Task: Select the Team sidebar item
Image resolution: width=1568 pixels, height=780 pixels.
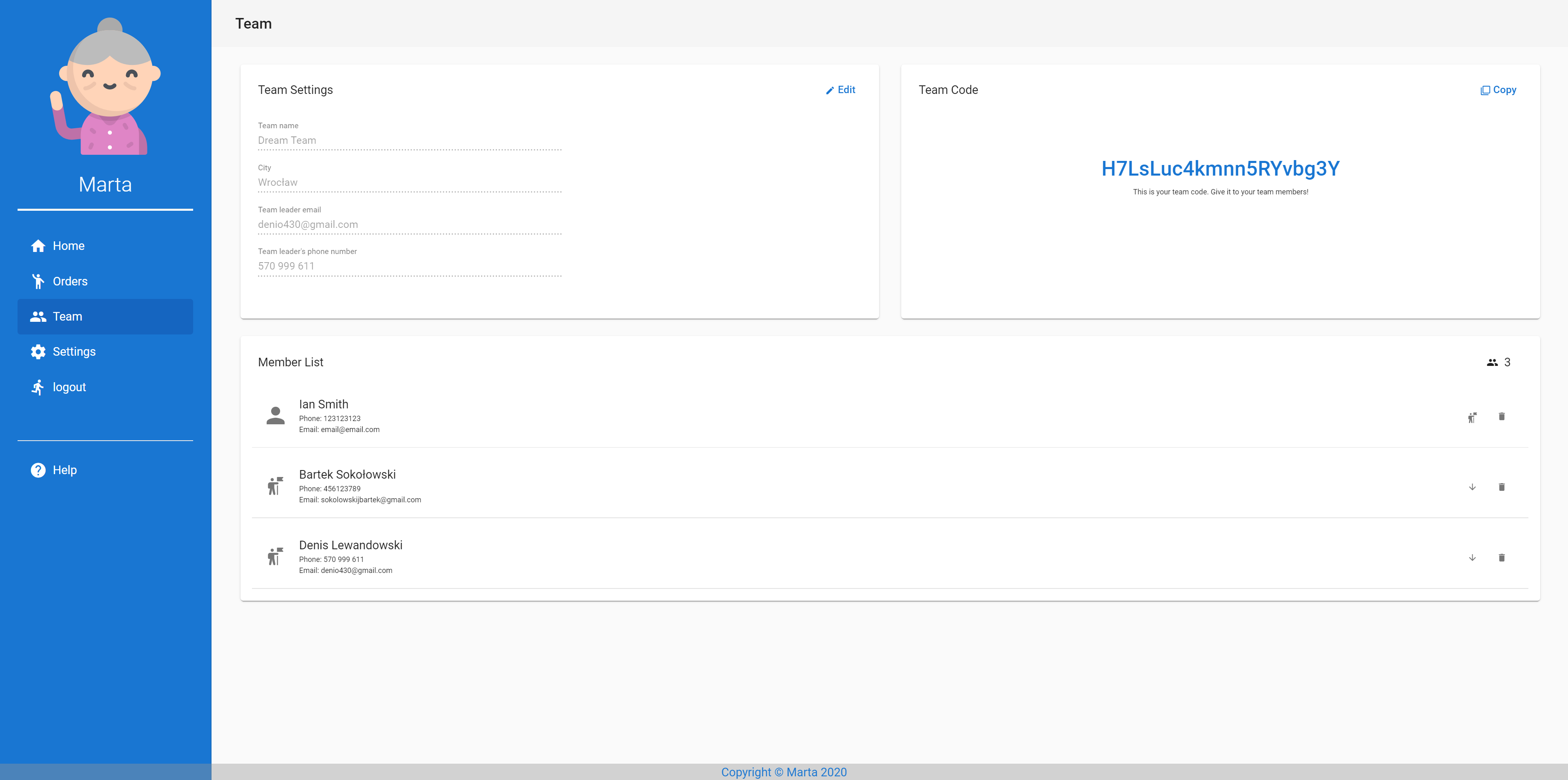Action: click(67, 316)
